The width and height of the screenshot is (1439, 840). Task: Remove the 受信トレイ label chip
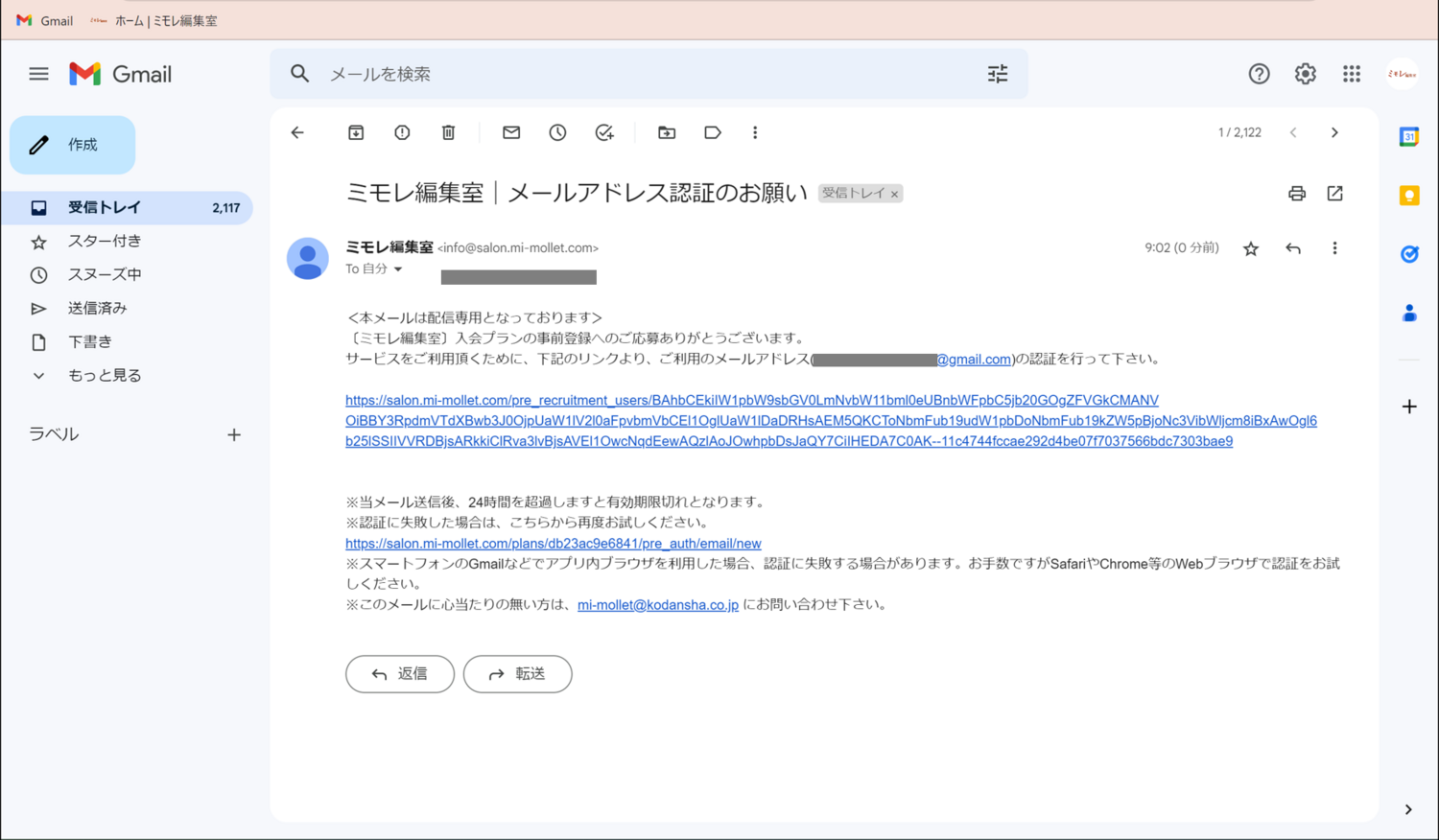(x=894, y=194)
